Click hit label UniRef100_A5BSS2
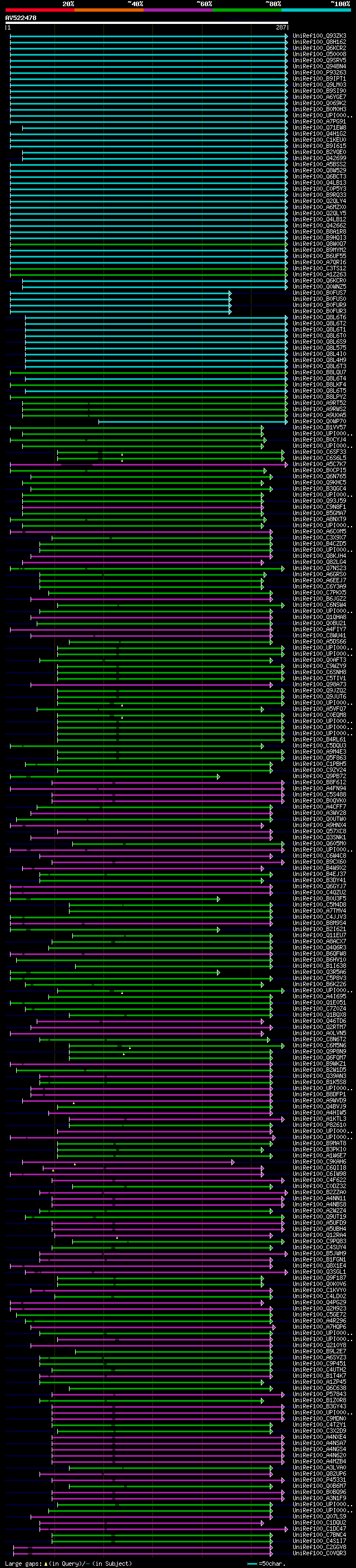 point(319,164)
